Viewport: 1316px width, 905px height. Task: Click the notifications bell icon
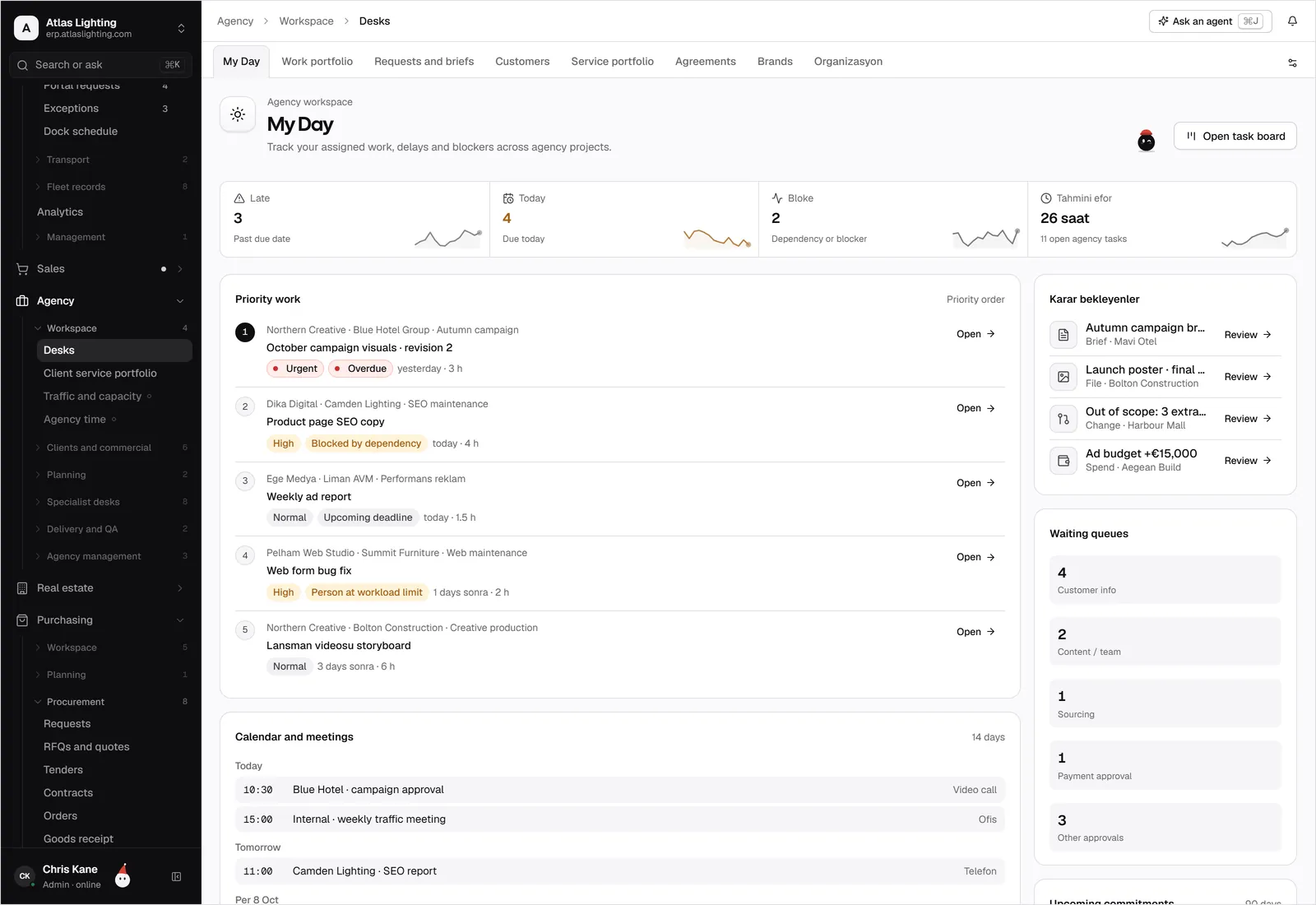[x=1292, y=21]
